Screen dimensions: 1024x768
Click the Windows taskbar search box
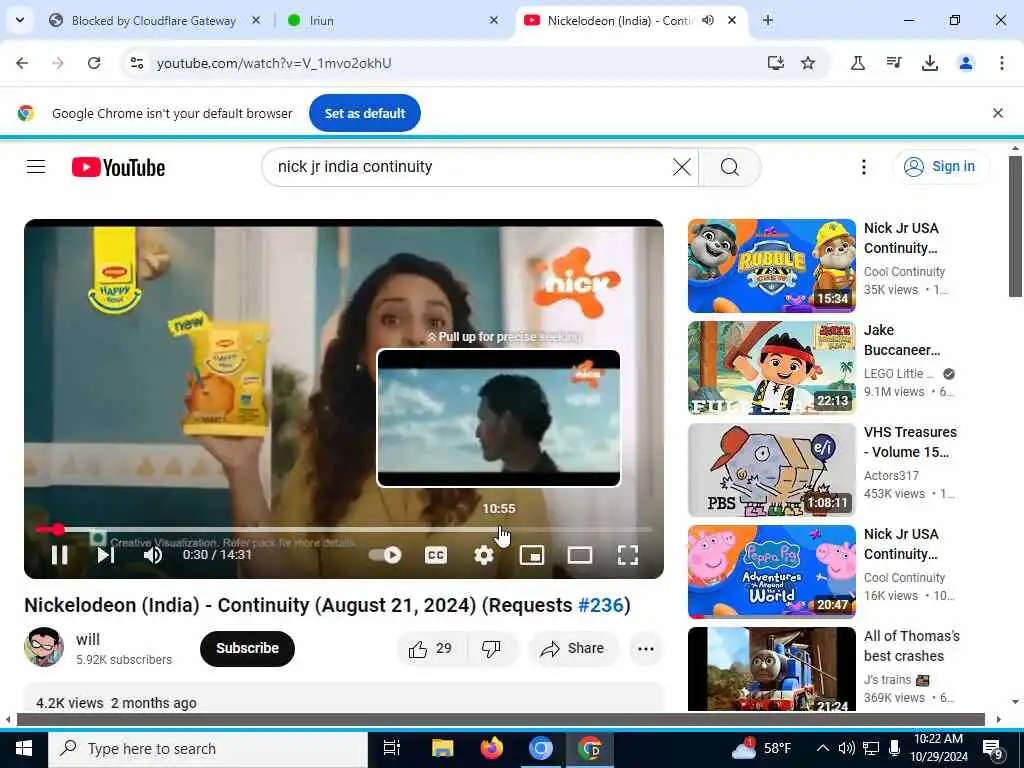point(208,748)
